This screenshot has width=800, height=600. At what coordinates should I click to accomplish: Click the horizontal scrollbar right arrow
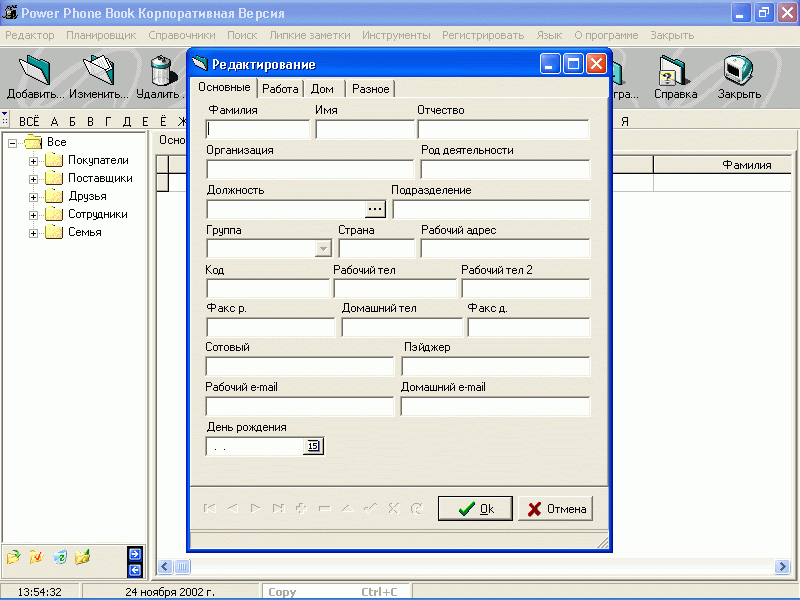782,566
